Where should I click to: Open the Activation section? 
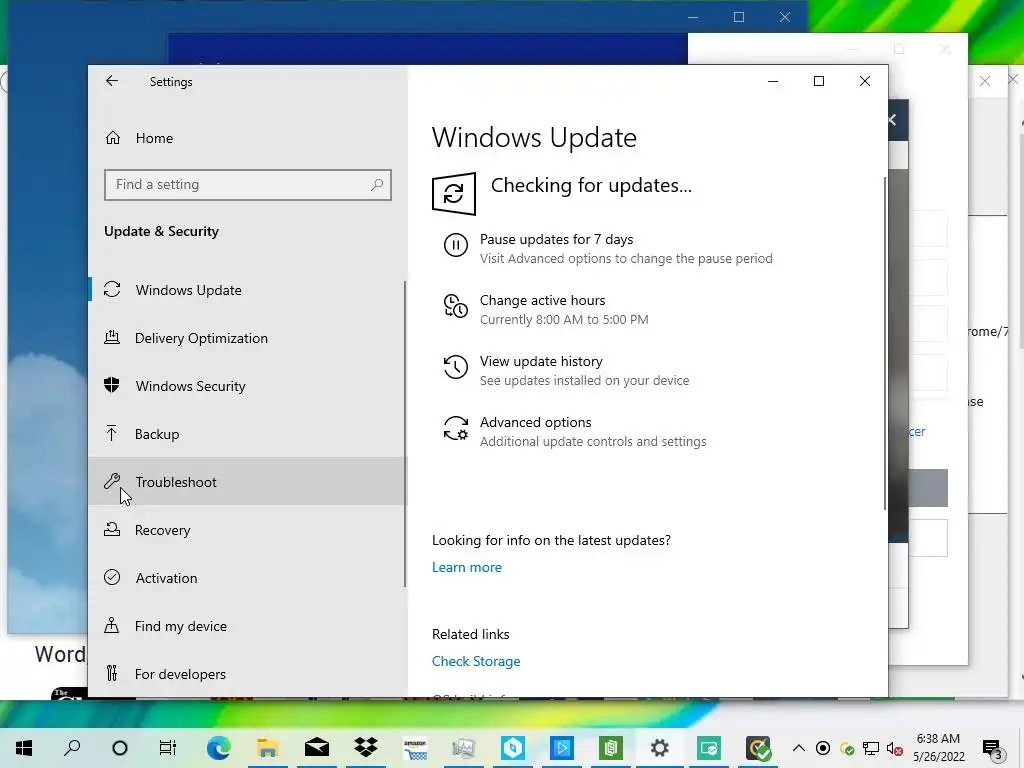click(247, 578)
